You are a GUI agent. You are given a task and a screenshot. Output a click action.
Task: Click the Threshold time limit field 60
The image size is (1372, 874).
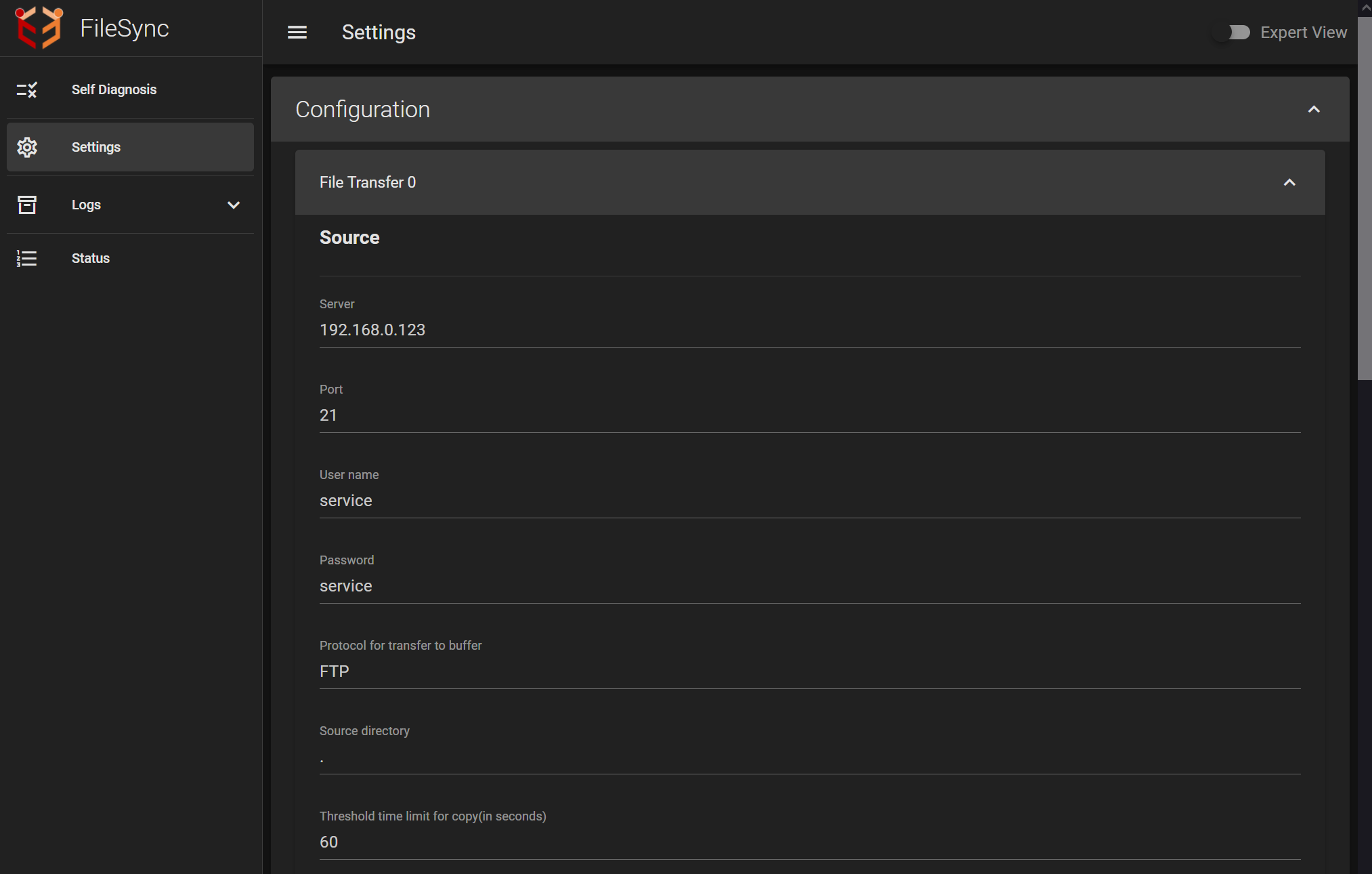810,842
